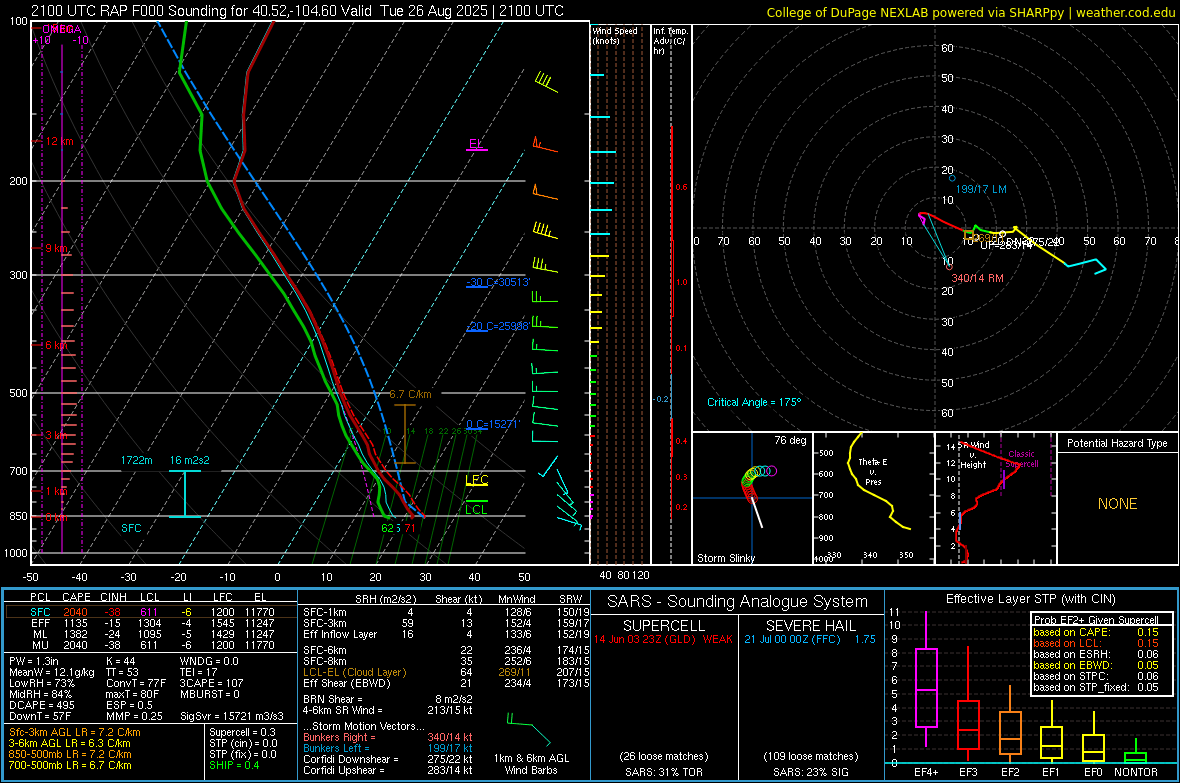Click the based on CAPE: 0.15 line
Viewport: 1180px width, 783px height.
point(1096,632)
